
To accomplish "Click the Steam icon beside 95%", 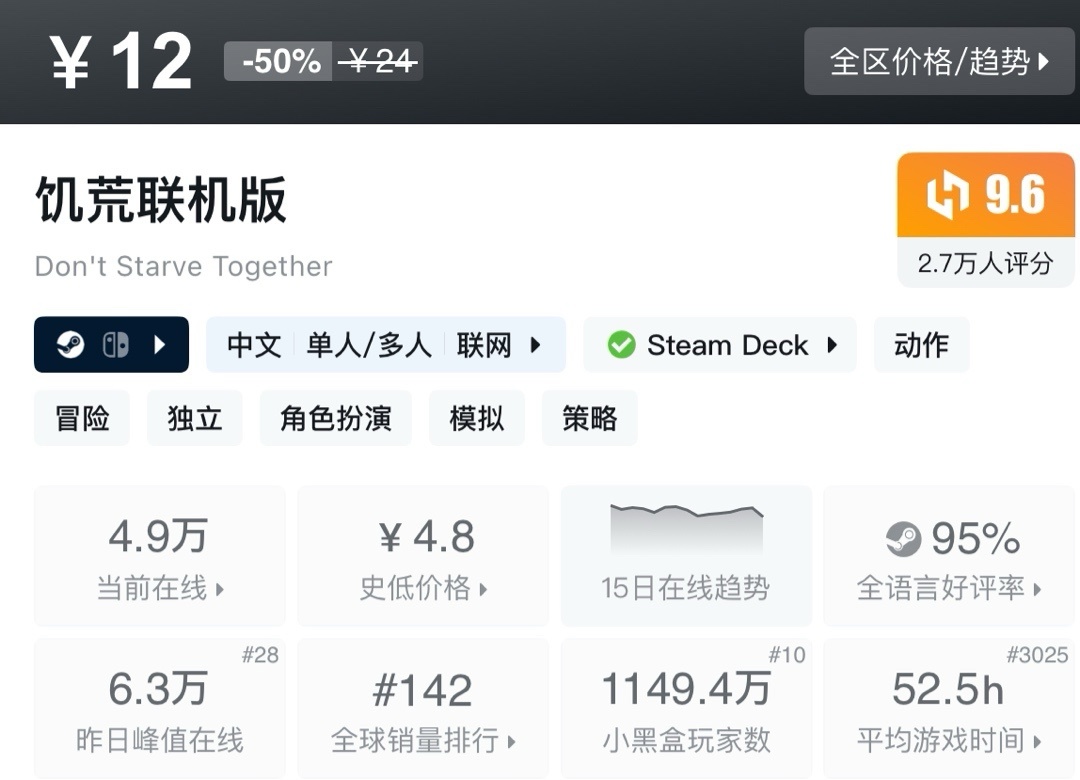I will click(x=903, y=540).
